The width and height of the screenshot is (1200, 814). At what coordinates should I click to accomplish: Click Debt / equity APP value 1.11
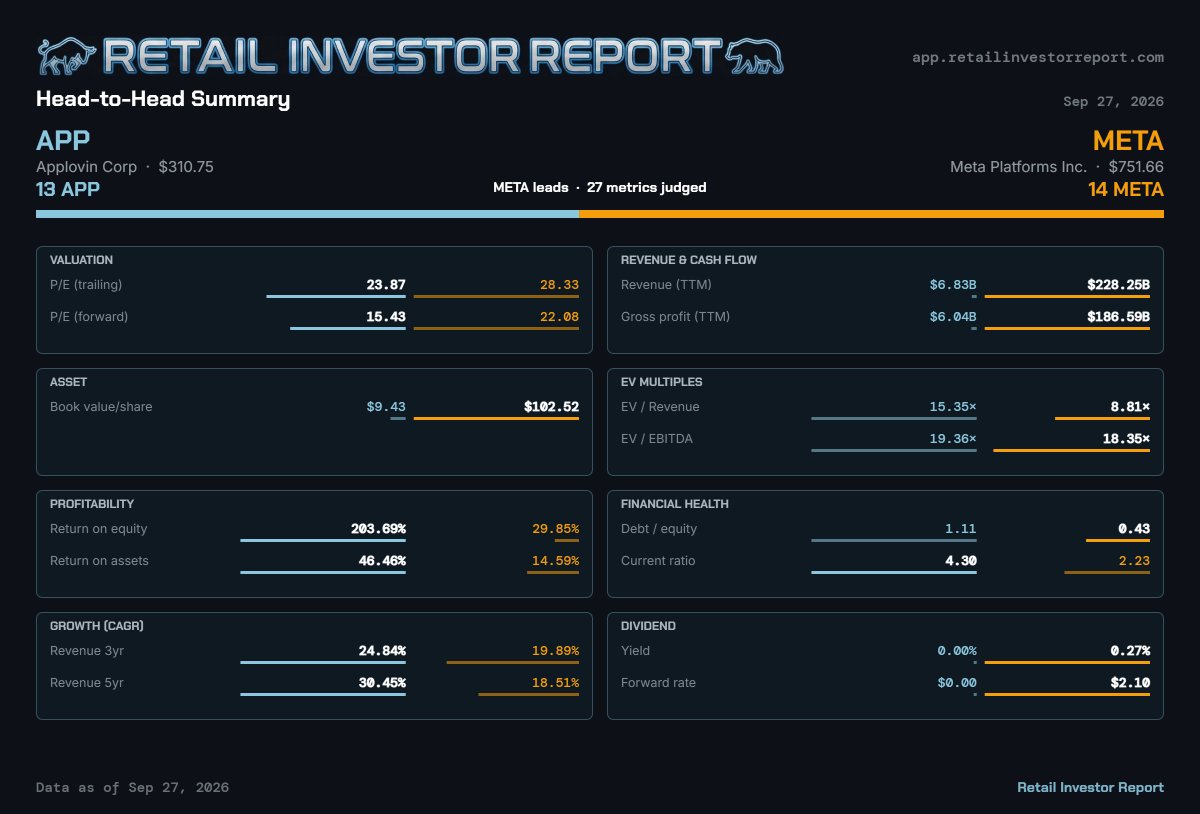click(x=961, y=529)
